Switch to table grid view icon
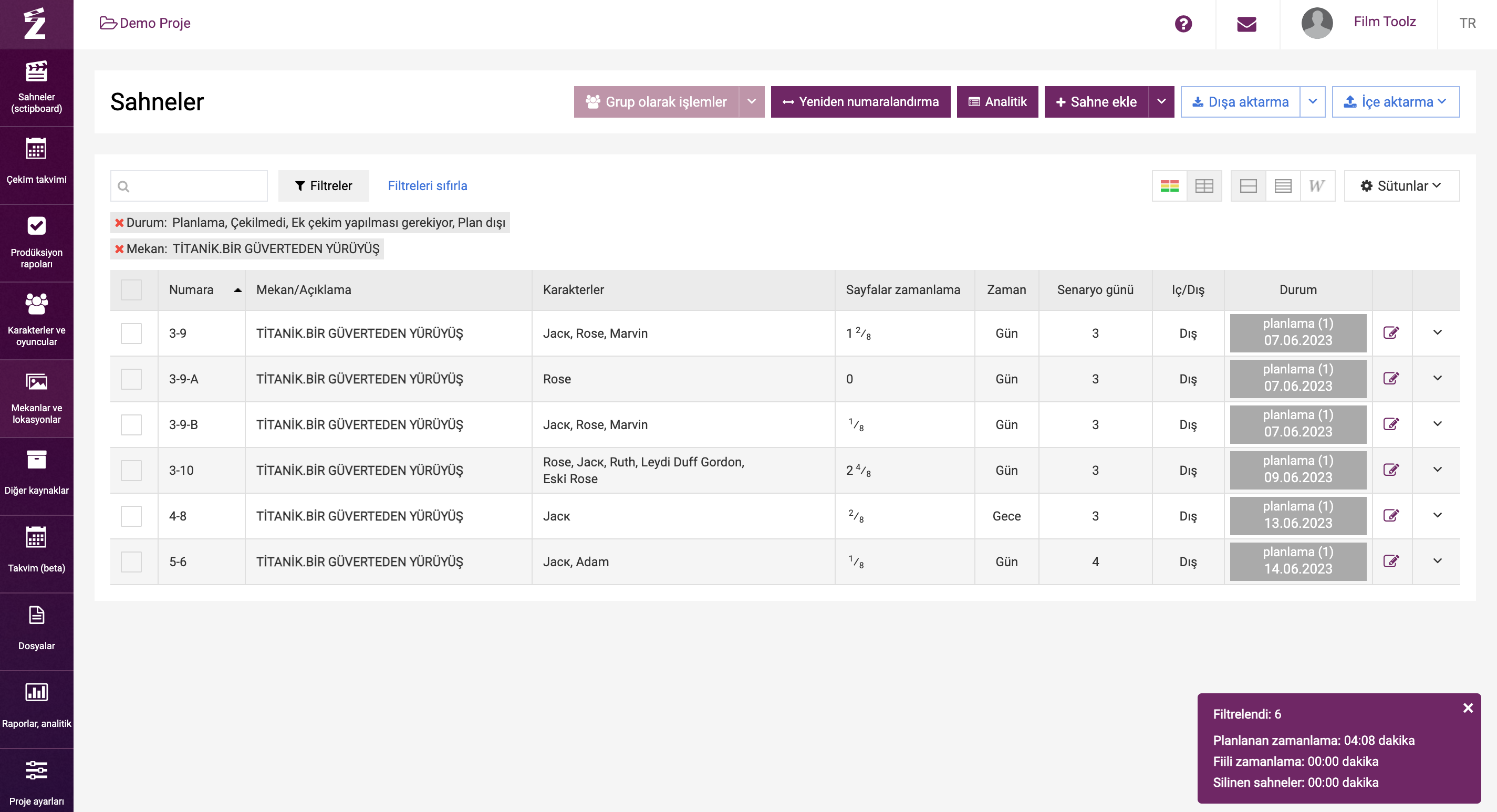The height and width of the screenshot is (812, 1497). click(1203, 186)
